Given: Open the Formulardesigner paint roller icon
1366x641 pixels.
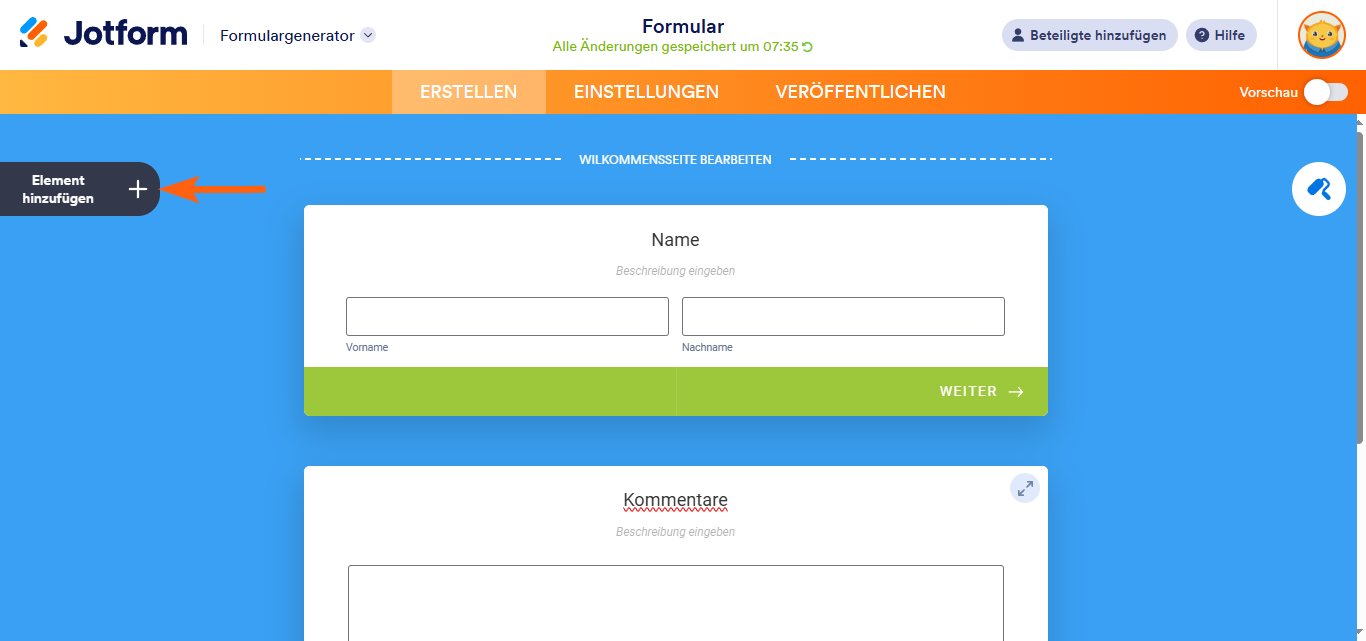Looking at the screenshot, I should (1318, 188).
